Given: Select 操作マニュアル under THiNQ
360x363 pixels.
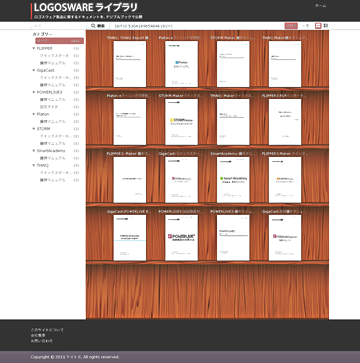Looking at the screenshot, I should point(53,180).
